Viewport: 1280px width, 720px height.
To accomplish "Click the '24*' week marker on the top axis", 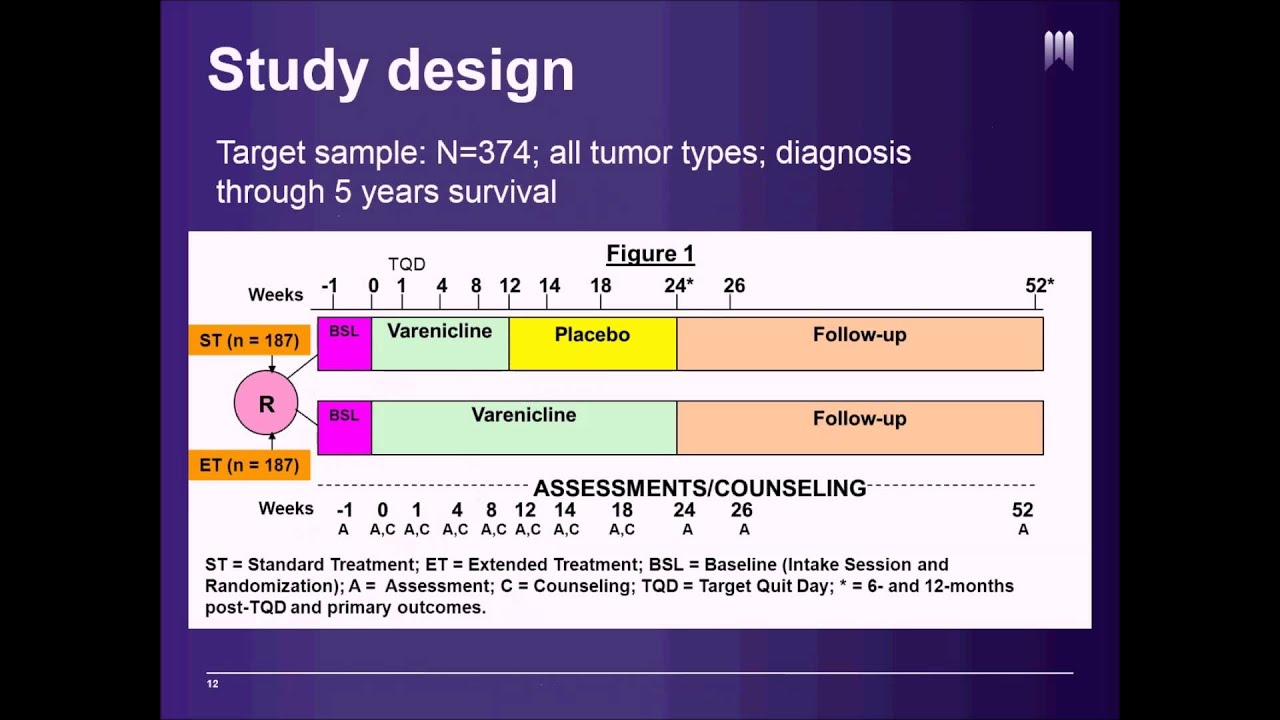I will [679, 286].
